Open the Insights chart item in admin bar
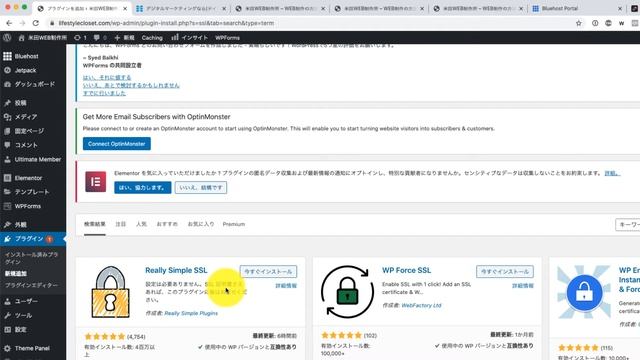Image resolution: width=640 pixels, height=360 pixels. click(190, 38)
